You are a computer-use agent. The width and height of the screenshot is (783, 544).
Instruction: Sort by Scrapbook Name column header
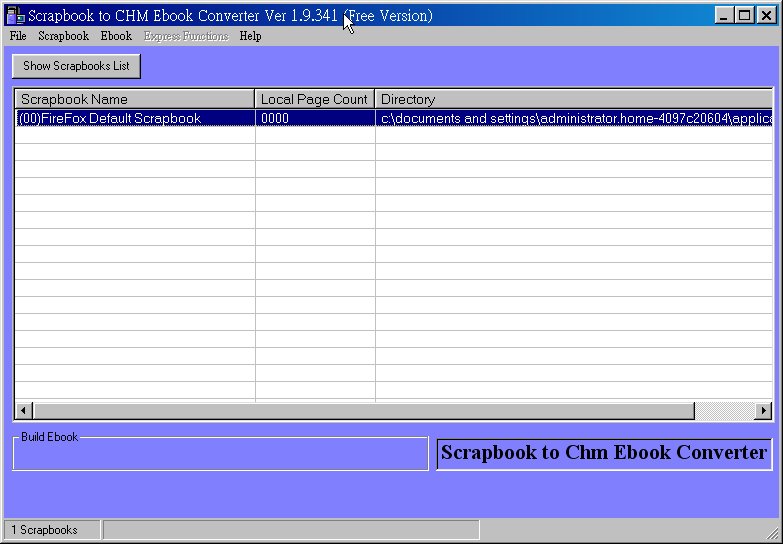coord(134,99)
